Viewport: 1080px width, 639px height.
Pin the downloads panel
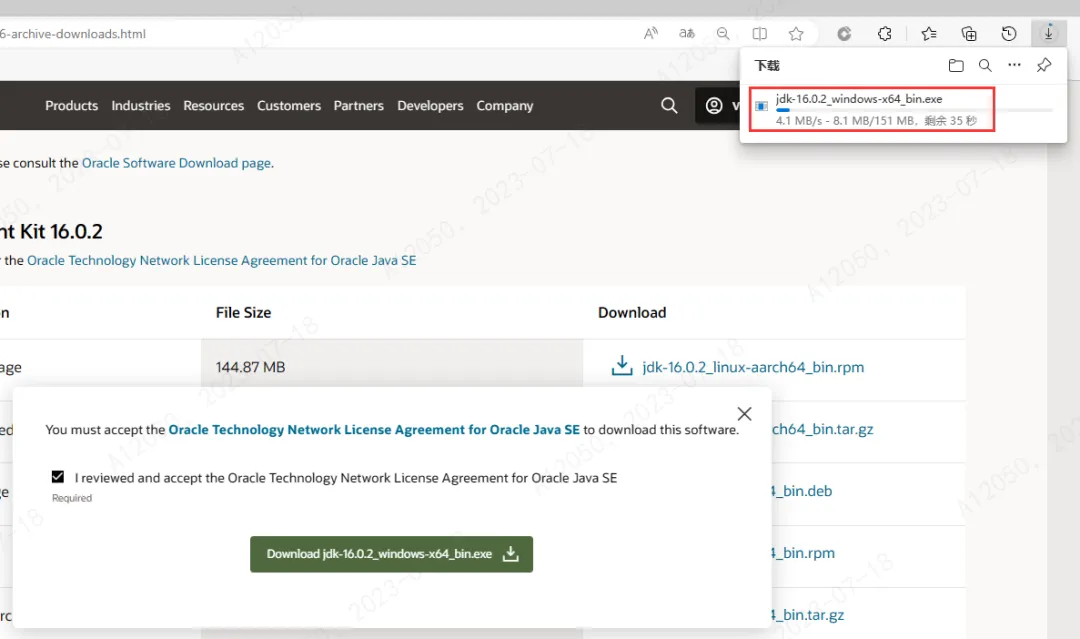click(x=1044, y=65)
